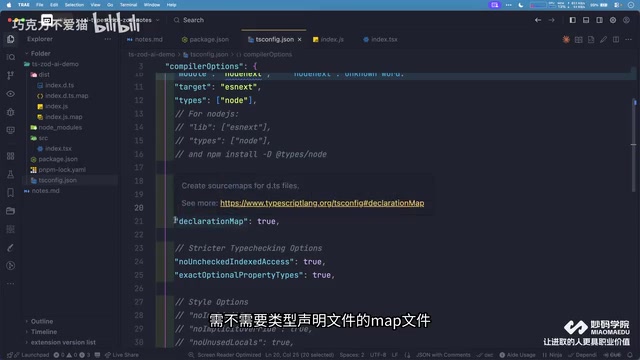The width and height of the screenshot is (640, 360).
Task: Open index.d.ts.map in the explorer
Action: point(67,96)
